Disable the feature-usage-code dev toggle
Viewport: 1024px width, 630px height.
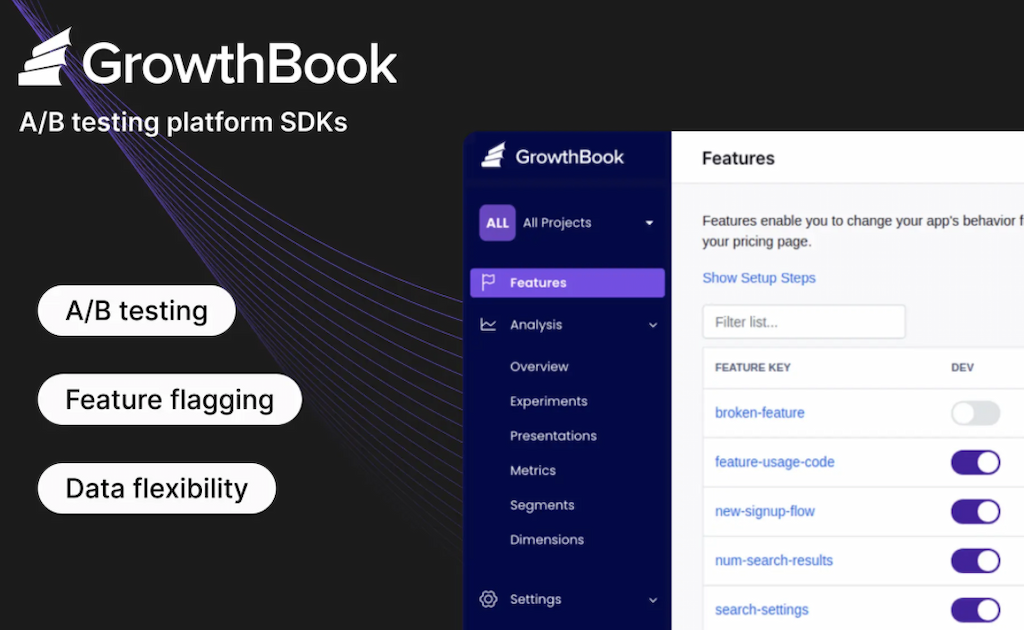click(x=975, y=462)
